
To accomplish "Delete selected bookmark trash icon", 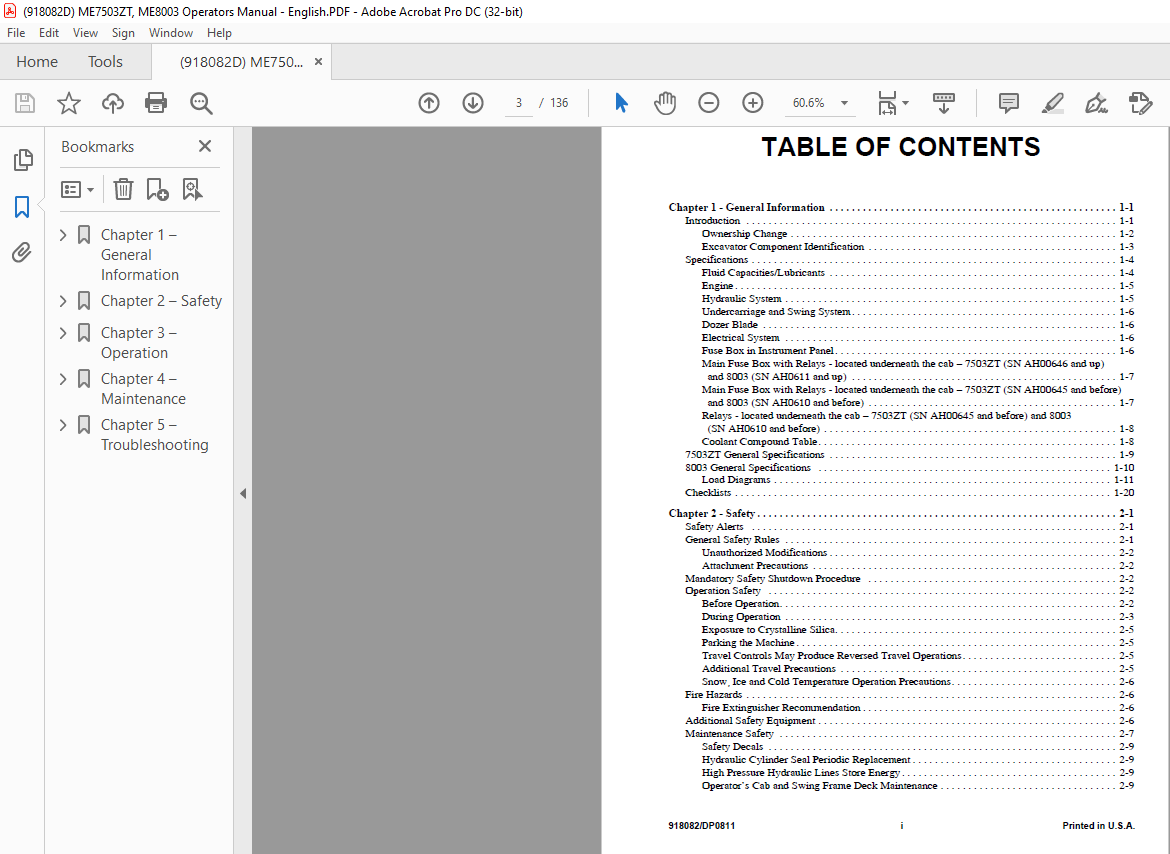I will (x=123, y=189).
